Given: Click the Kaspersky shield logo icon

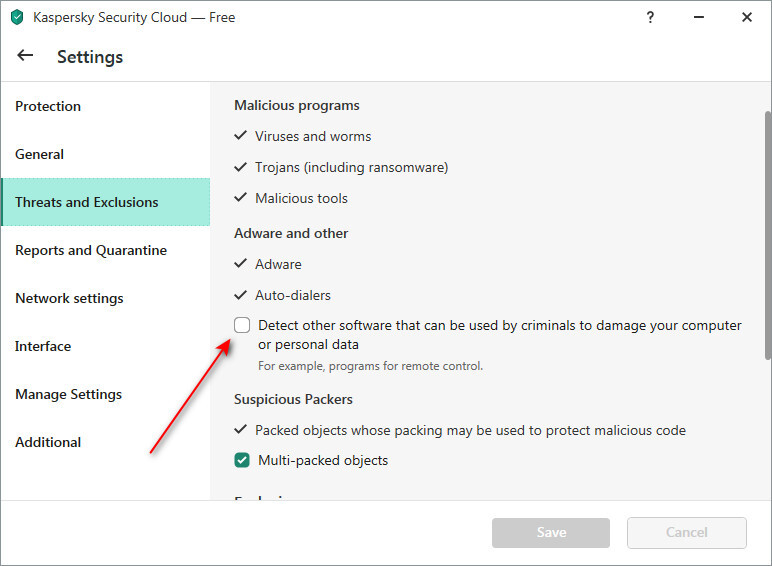Looking at the screenshot, I should pos(17,17).
